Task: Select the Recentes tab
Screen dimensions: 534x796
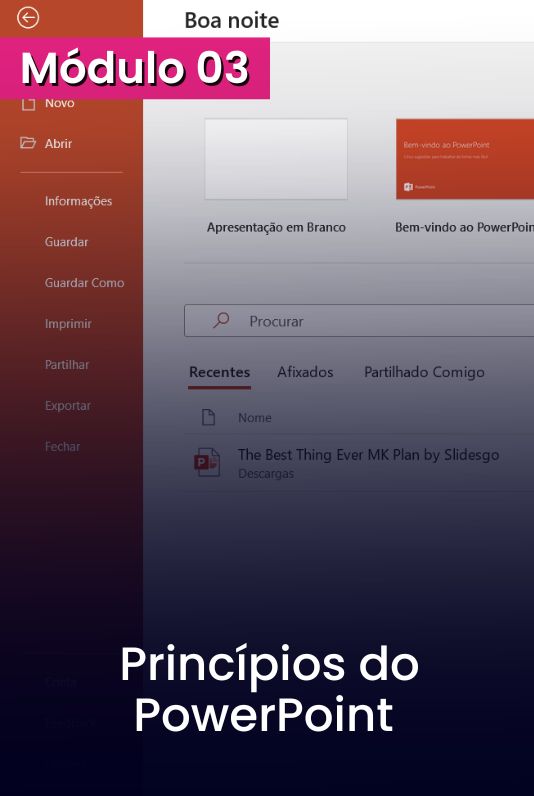Action: point(219,372)
